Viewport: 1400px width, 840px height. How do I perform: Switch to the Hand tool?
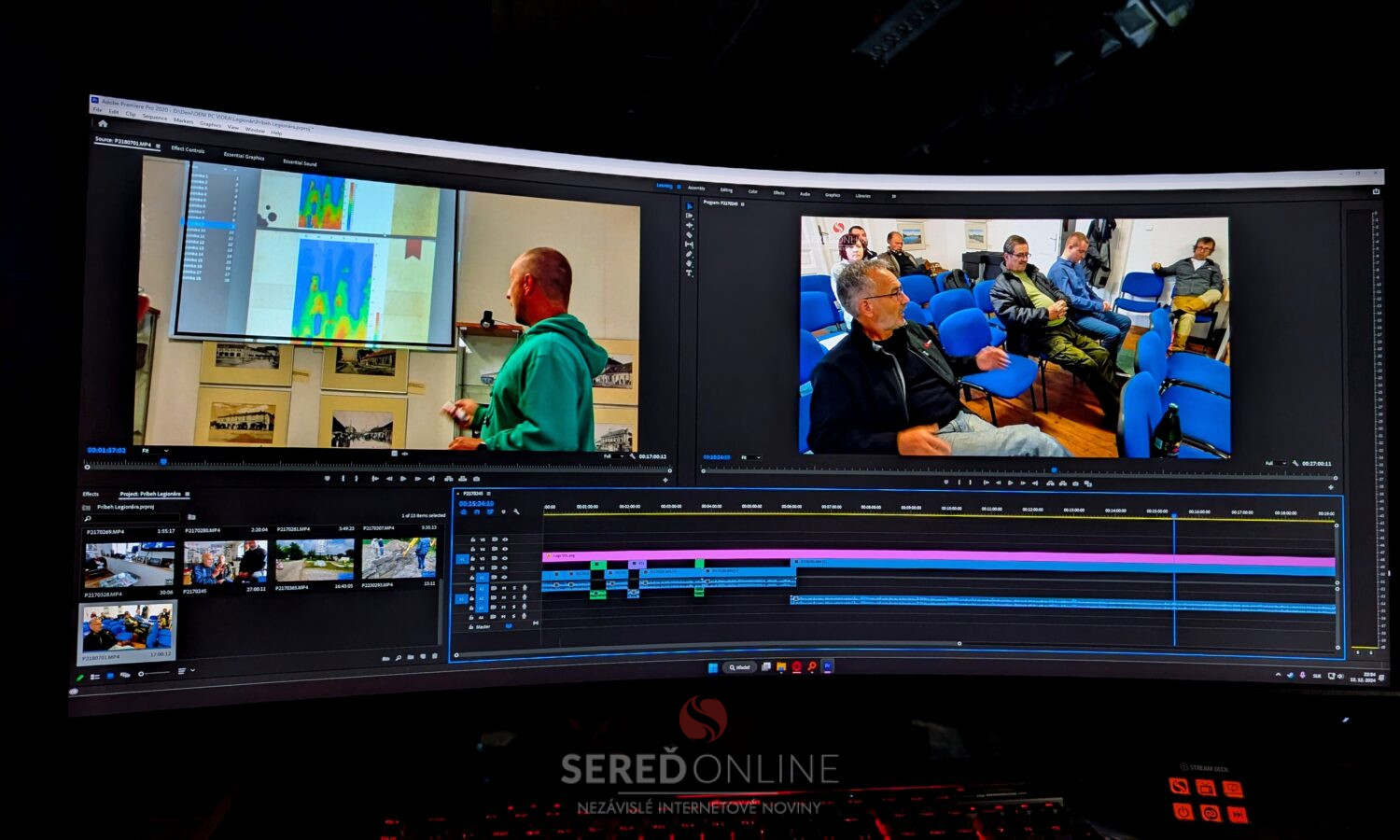[690, 263]
